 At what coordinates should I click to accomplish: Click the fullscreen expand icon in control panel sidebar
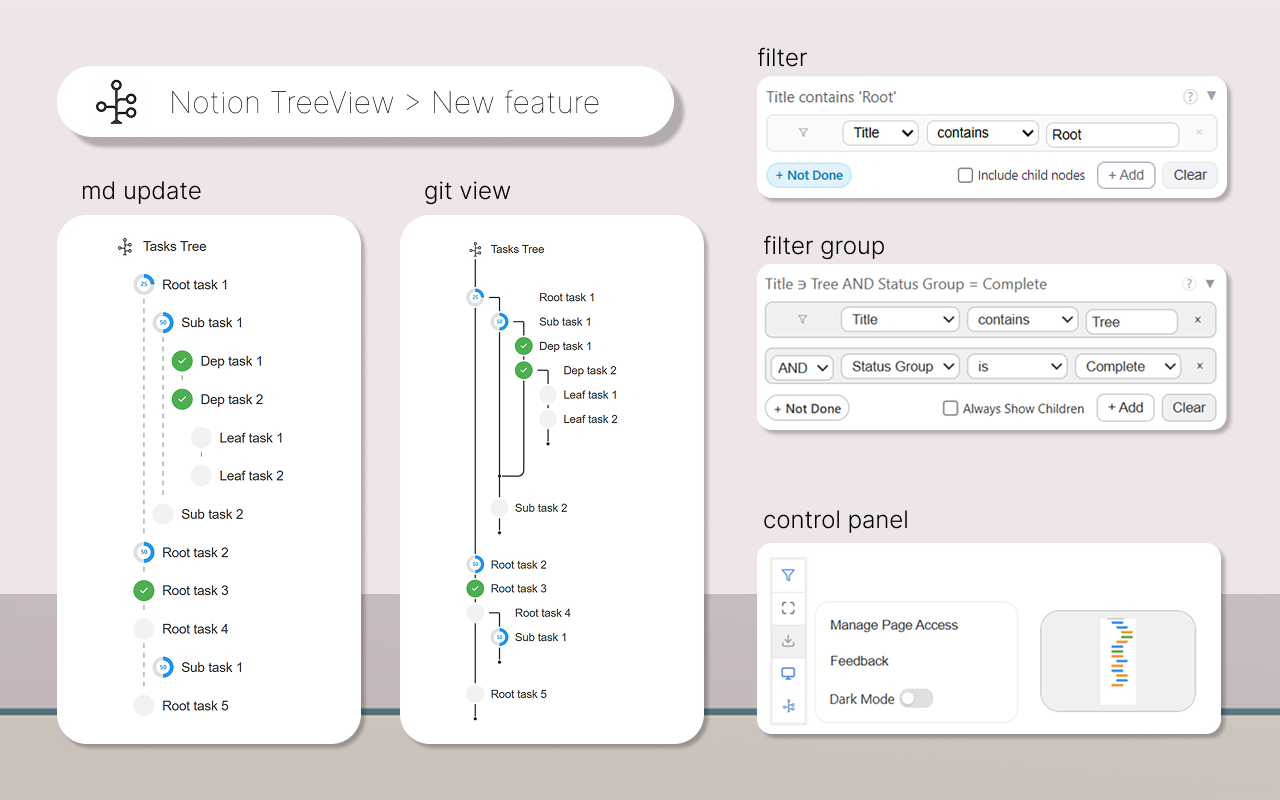coord(788,607)
